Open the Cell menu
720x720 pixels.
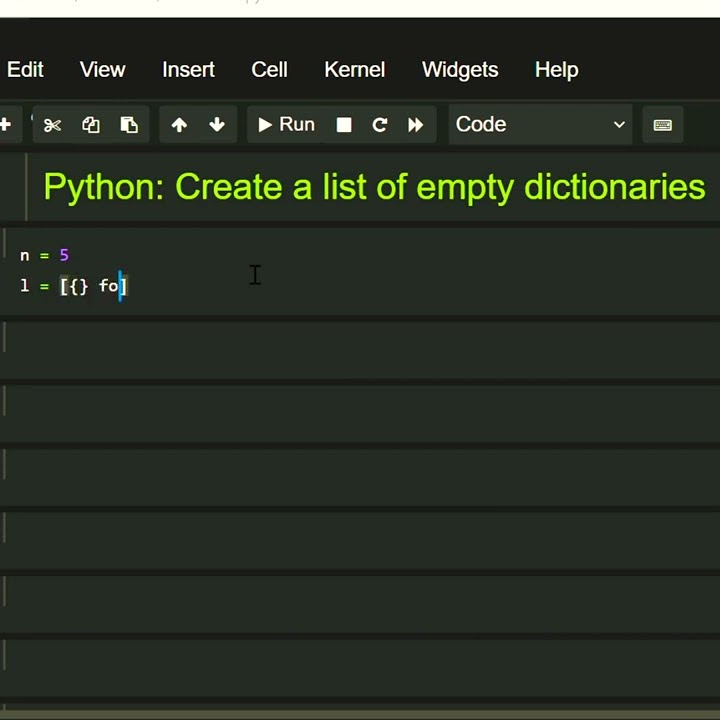pyautogui.click(x=269, y=70)
